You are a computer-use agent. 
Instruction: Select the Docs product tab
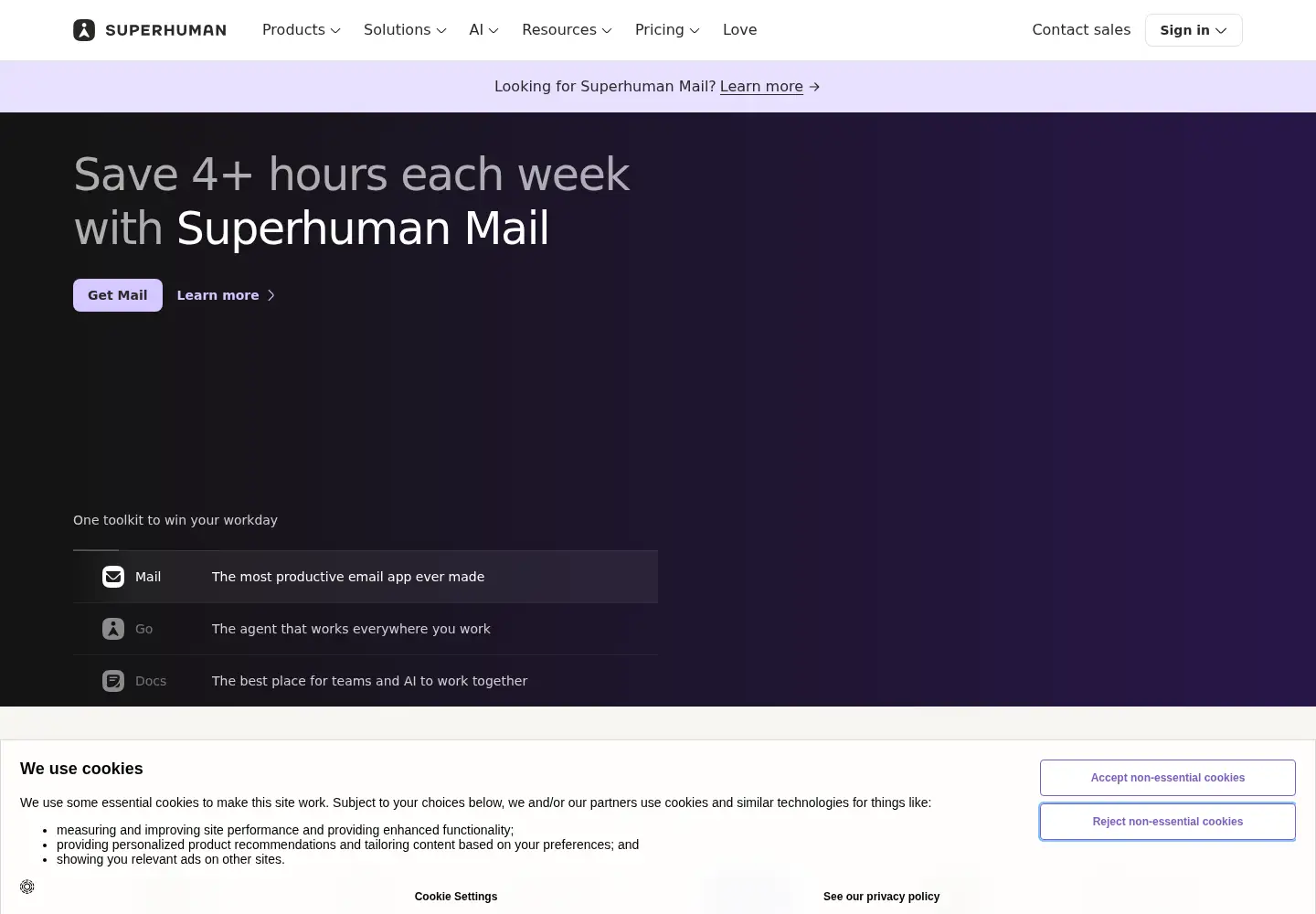coord(366,681)
